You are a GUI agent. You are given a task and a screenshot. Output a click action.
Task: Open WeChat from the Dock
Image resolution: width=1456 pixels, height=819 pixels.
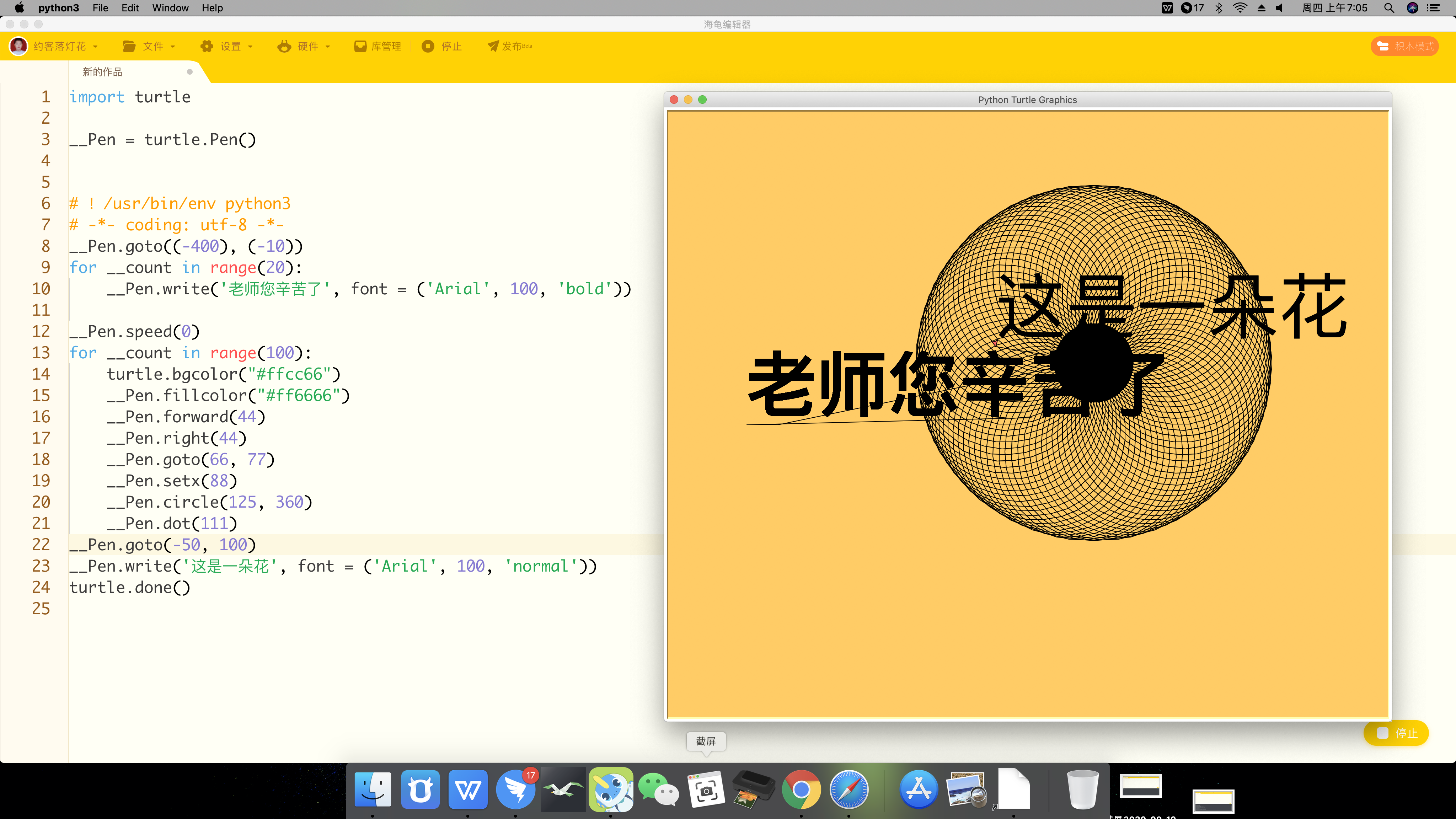coord(658,789)
